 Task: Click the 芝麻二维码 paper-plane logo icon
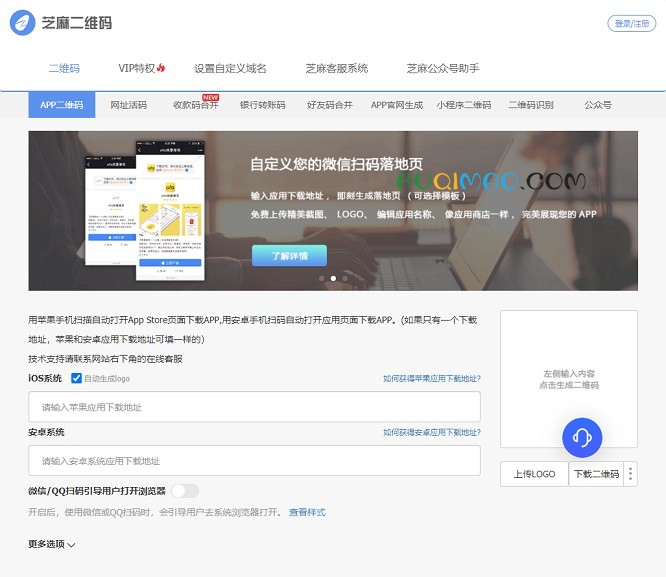coord(23,23)
